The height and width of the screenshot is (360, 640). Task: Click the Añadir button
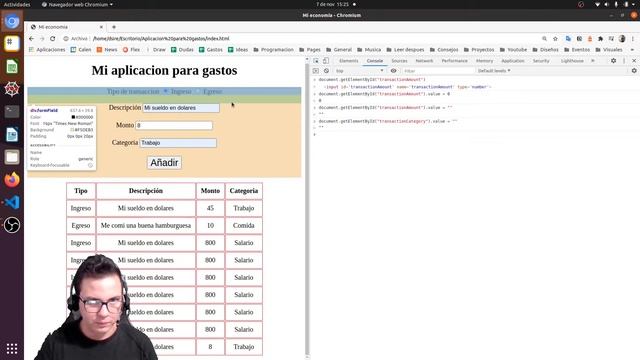click(x=164, y=162)
